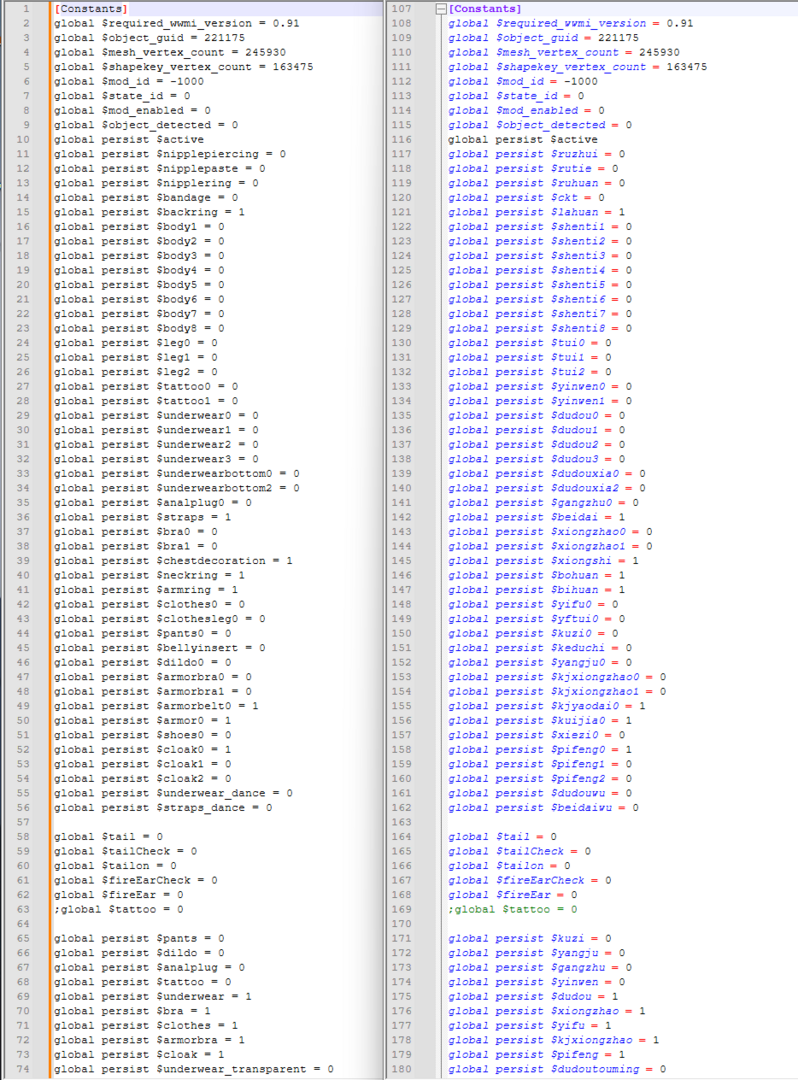Click the $chestdecoration variable line
Viewport: 798px width, 1080px height.
[174, 561]
